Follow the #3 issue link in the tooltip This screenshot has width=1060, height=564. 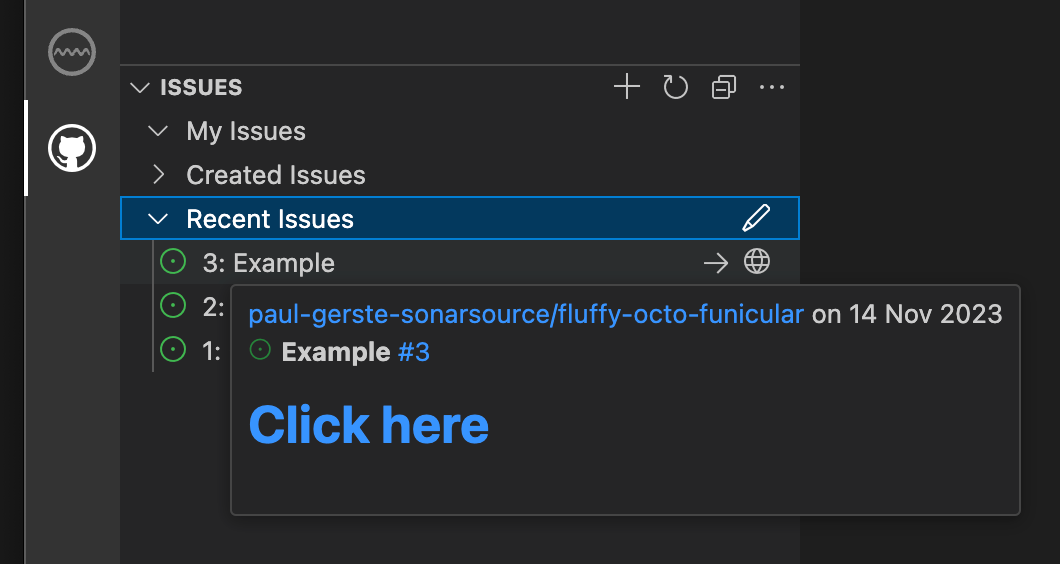414,352
